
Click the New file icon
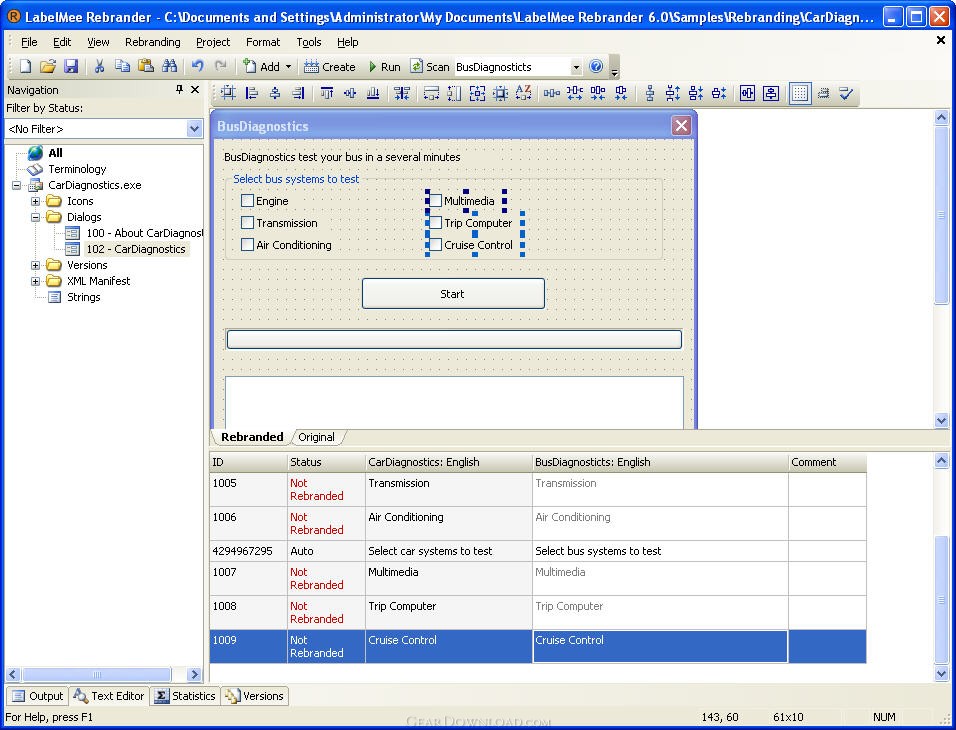pyautogui.click(x=25, y=66)
